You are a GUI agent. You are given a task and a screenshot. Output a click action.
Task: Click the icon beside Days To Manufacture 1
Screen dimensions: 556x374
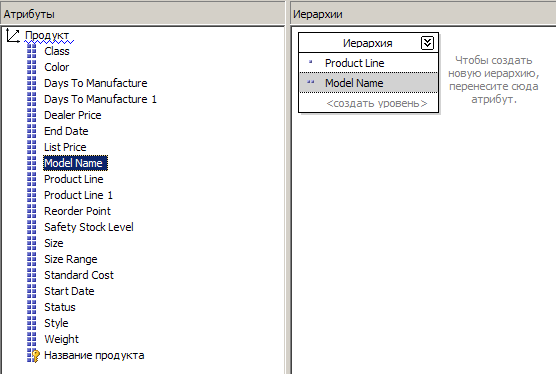tap(32, 99)
